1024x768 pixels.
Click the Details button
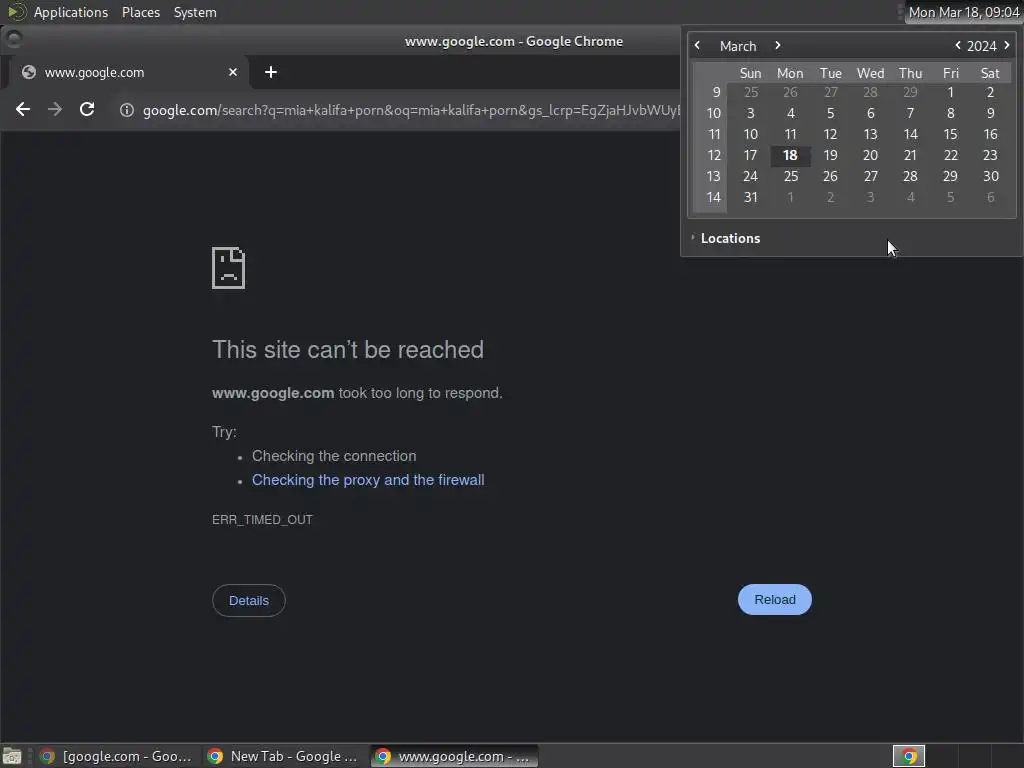249,600
